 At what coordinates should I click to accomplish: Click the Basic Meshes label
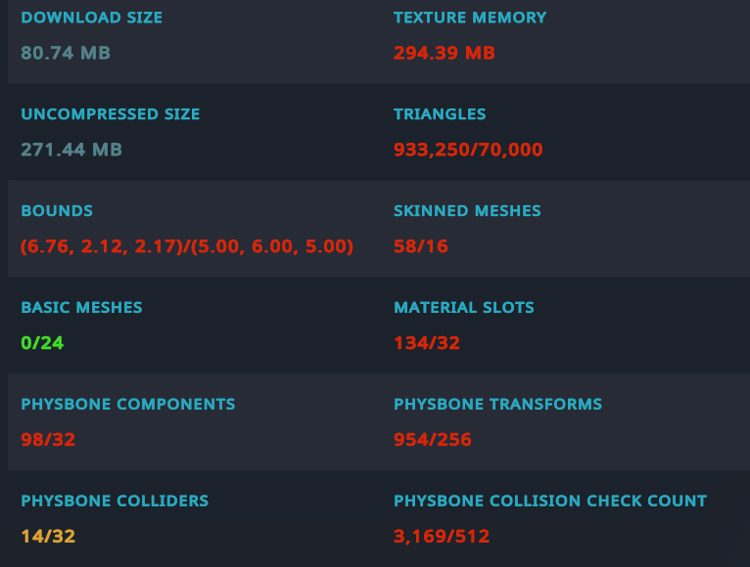tap(81, 308)
